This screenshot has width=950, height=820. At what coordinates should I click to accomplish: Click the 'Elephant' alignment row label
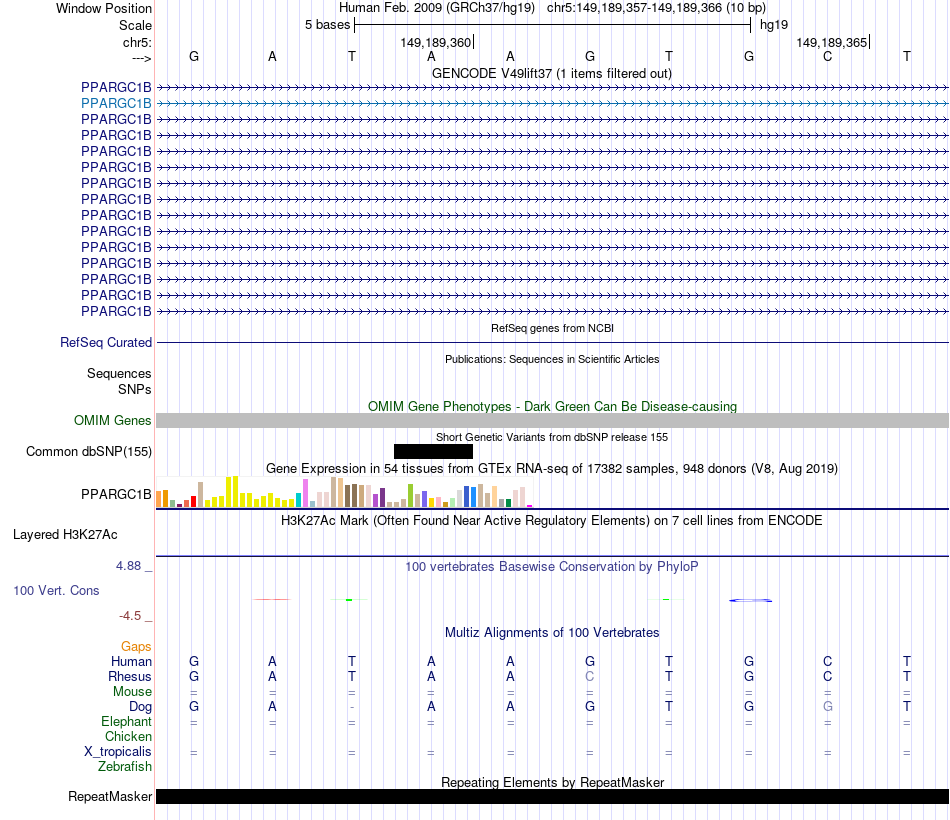pyautogui.click(x=126, y=721)
